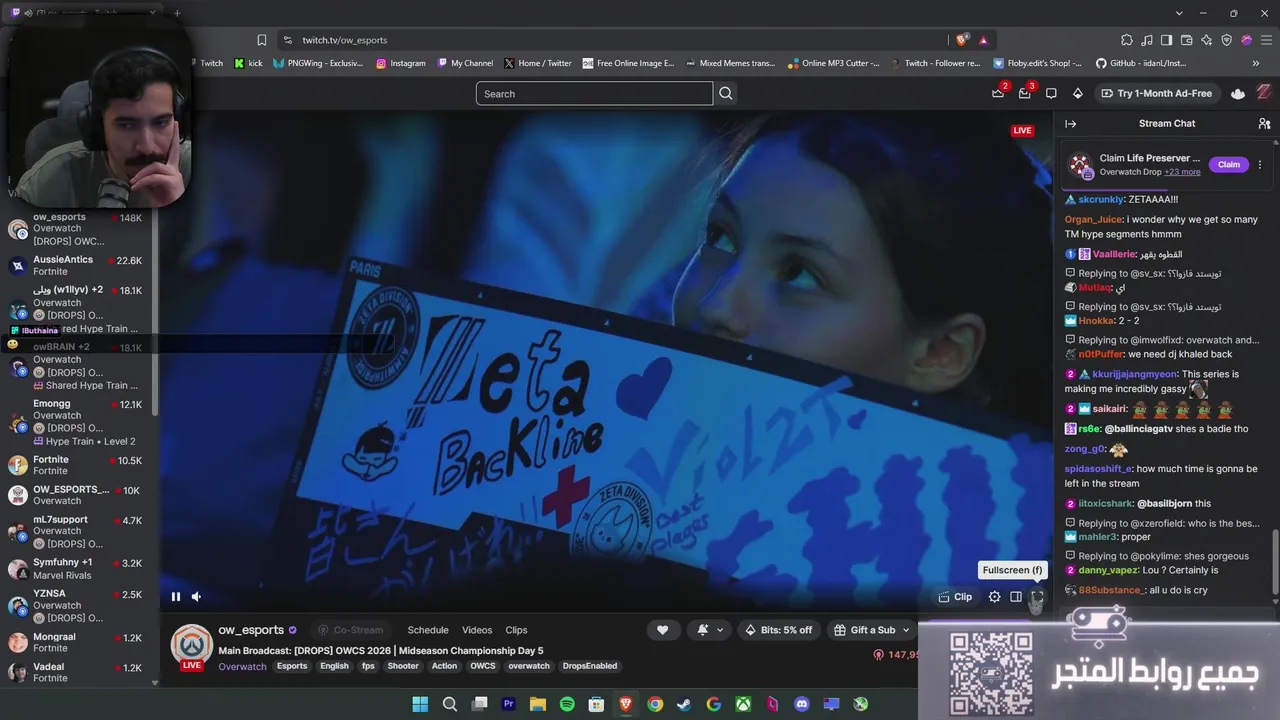Open the GitHub bookmark
This screenshot has width=1280, height=720.
(1141, 63)
